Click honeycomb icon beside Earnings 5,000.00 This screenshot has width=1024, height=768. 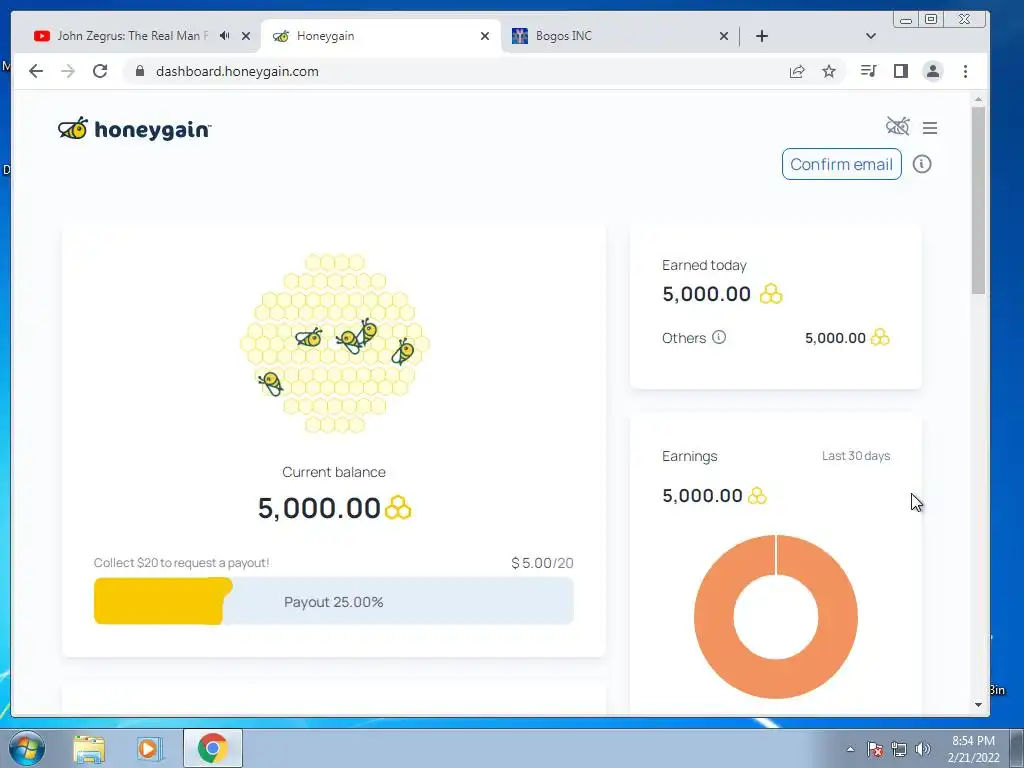[x=757, y=496]
